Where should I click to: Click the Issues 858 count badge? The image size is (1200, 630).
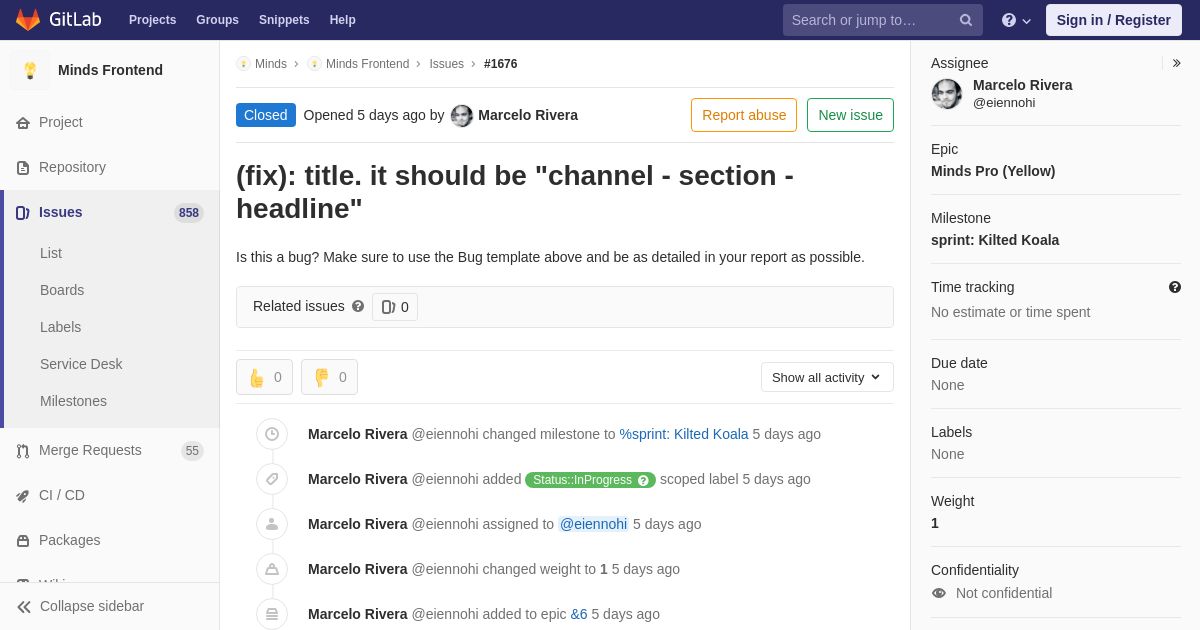tap(189, 213)
